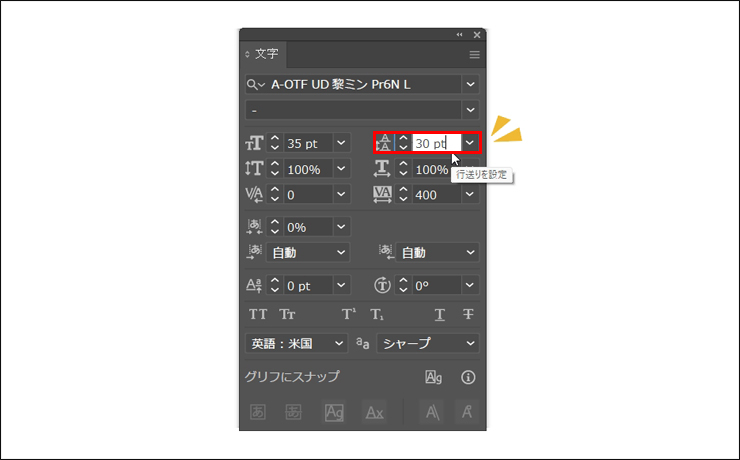Apply Strikethrough text formatting
The image size is (740, 460).
[467, 314]
